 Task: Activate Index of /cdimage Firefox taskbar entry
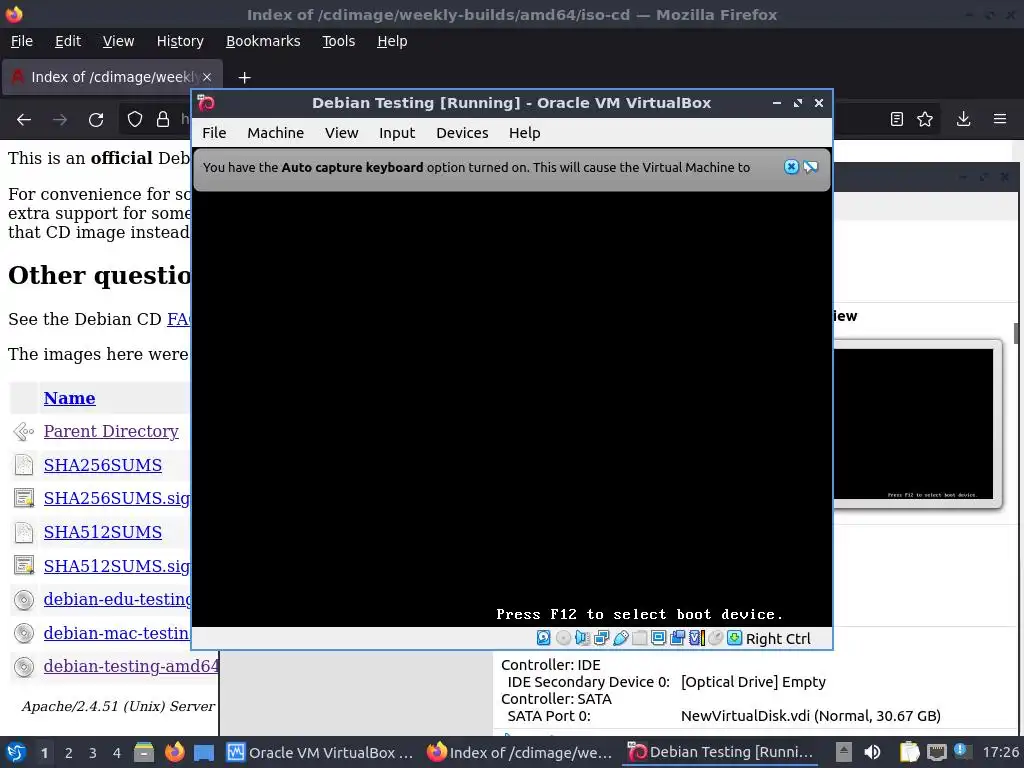click(520, 752)
